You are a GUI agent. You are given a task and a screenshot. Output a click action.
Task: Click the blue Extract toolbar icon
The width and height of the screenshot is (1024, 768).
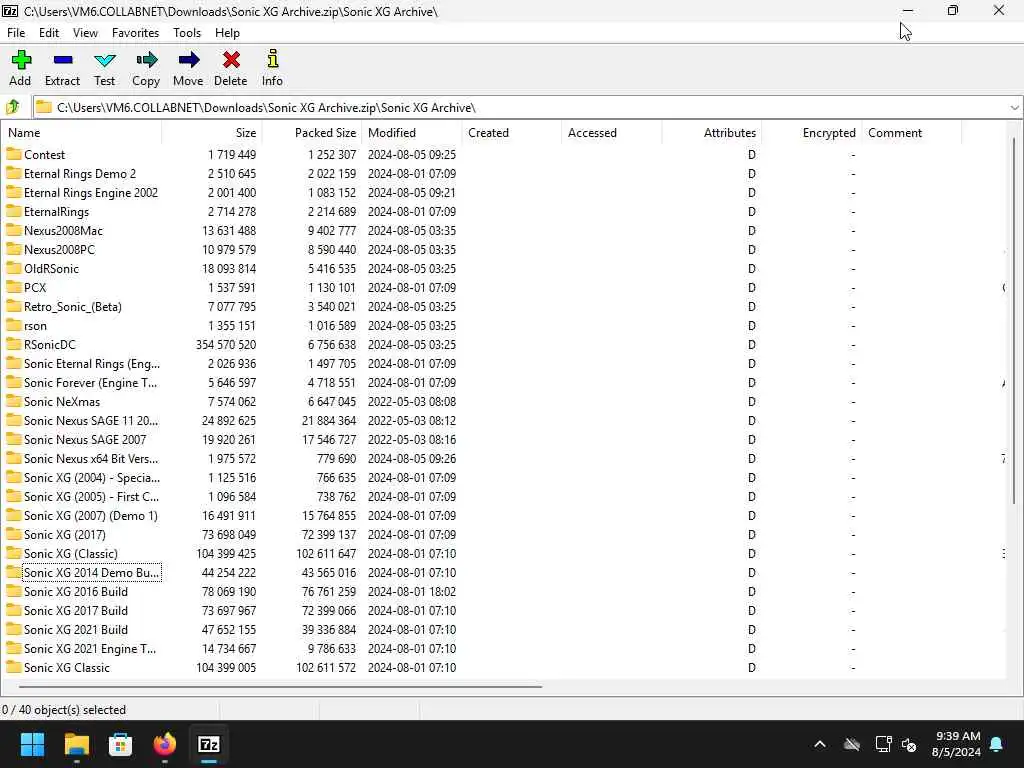[x=63, y=60]
